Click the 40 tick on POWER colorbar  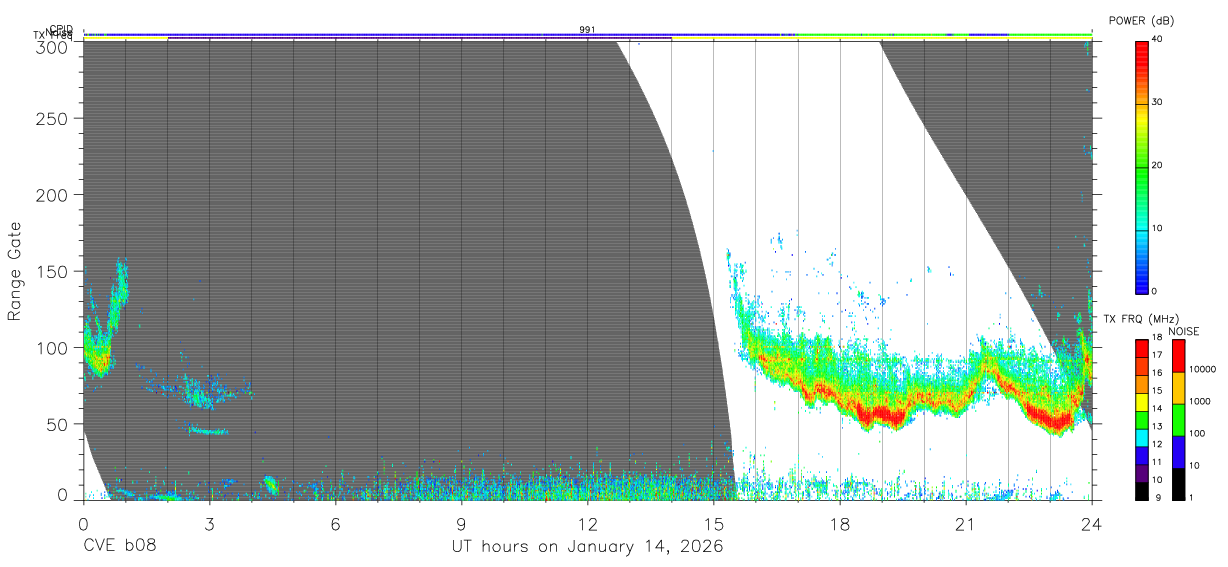pos(1158,39)
